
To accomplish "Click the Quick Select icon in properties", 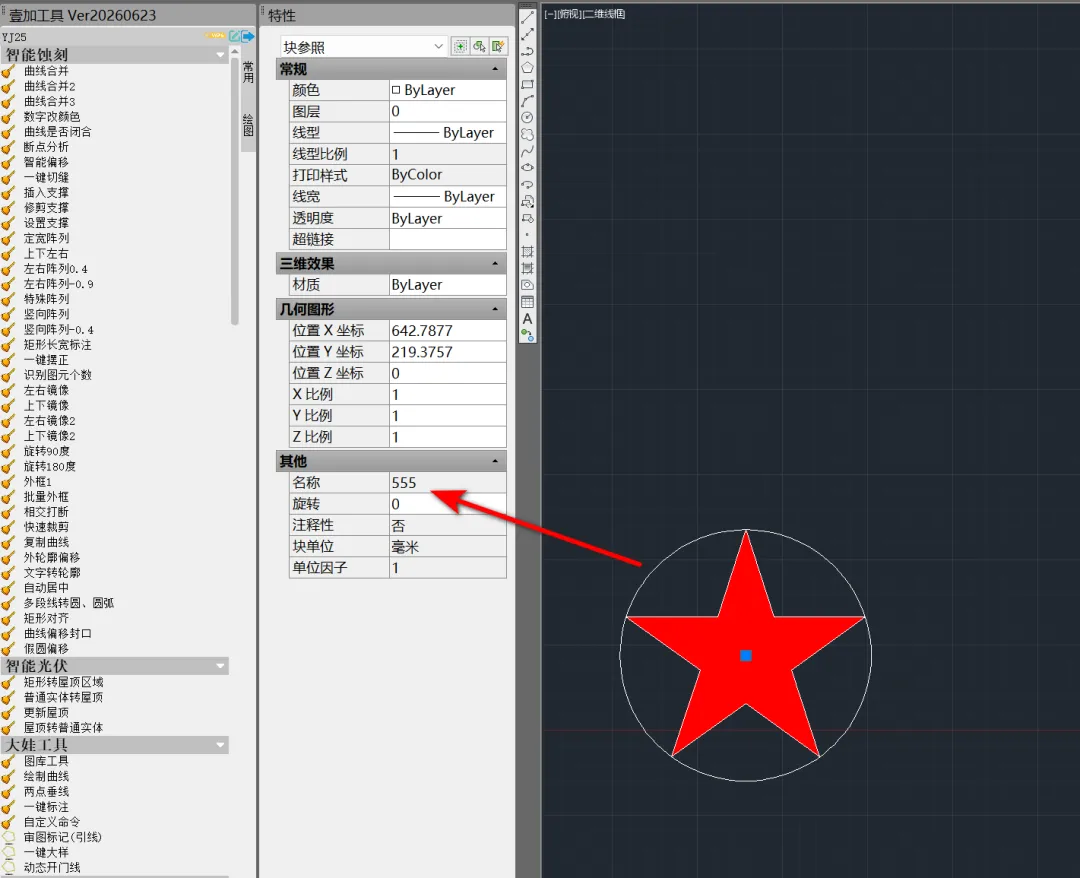I will click(499, 47).
